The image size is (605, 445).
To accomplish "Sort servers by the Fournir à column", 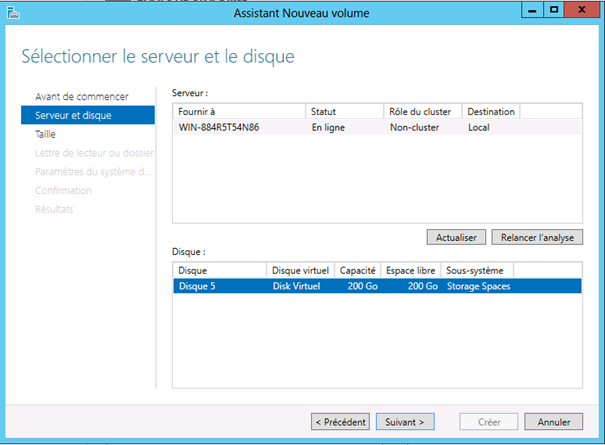I will (x=239, y=111).
